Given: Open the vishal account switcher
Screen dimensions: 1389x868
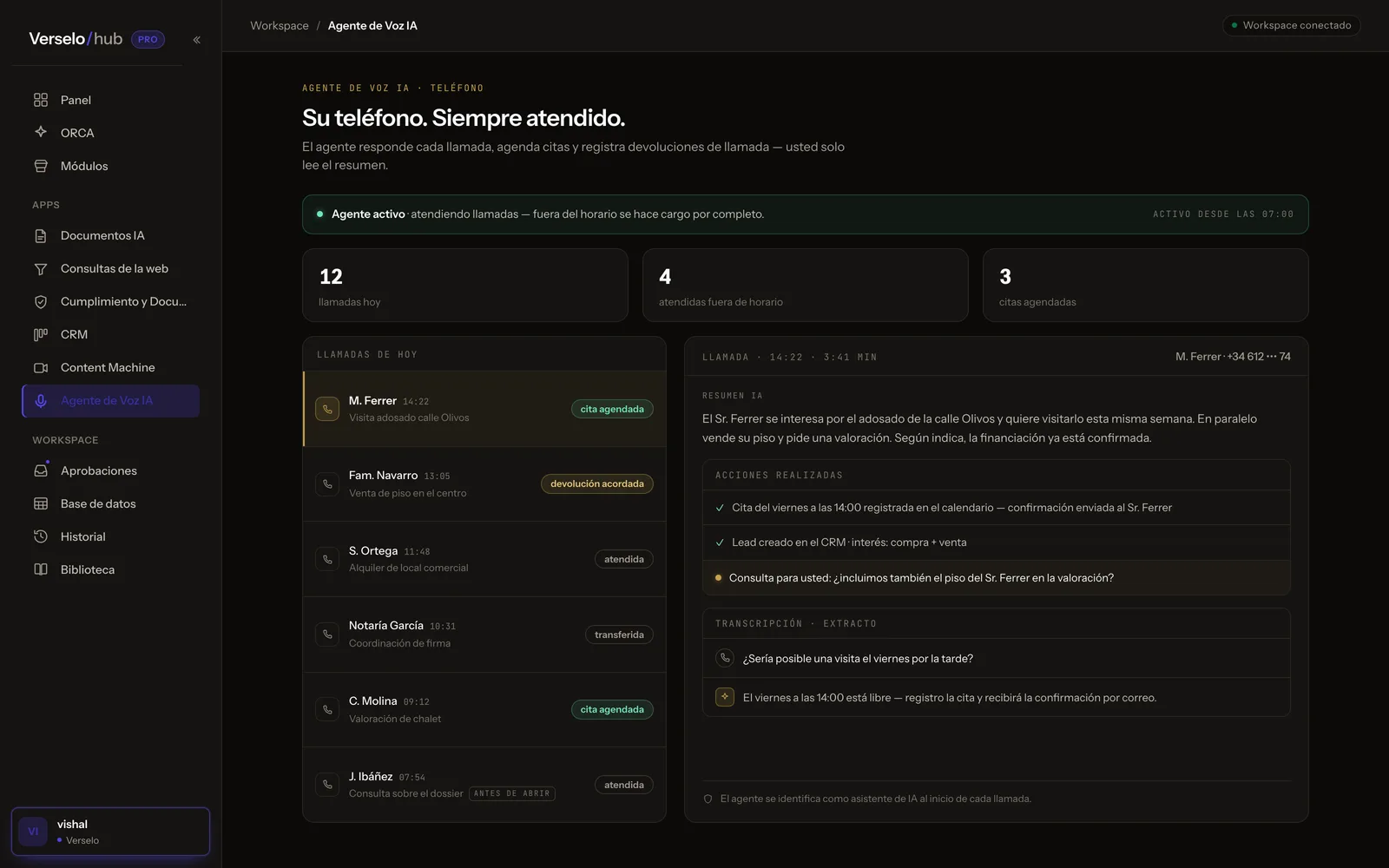Looking at the screenshot, I should (x=111, y=832).
